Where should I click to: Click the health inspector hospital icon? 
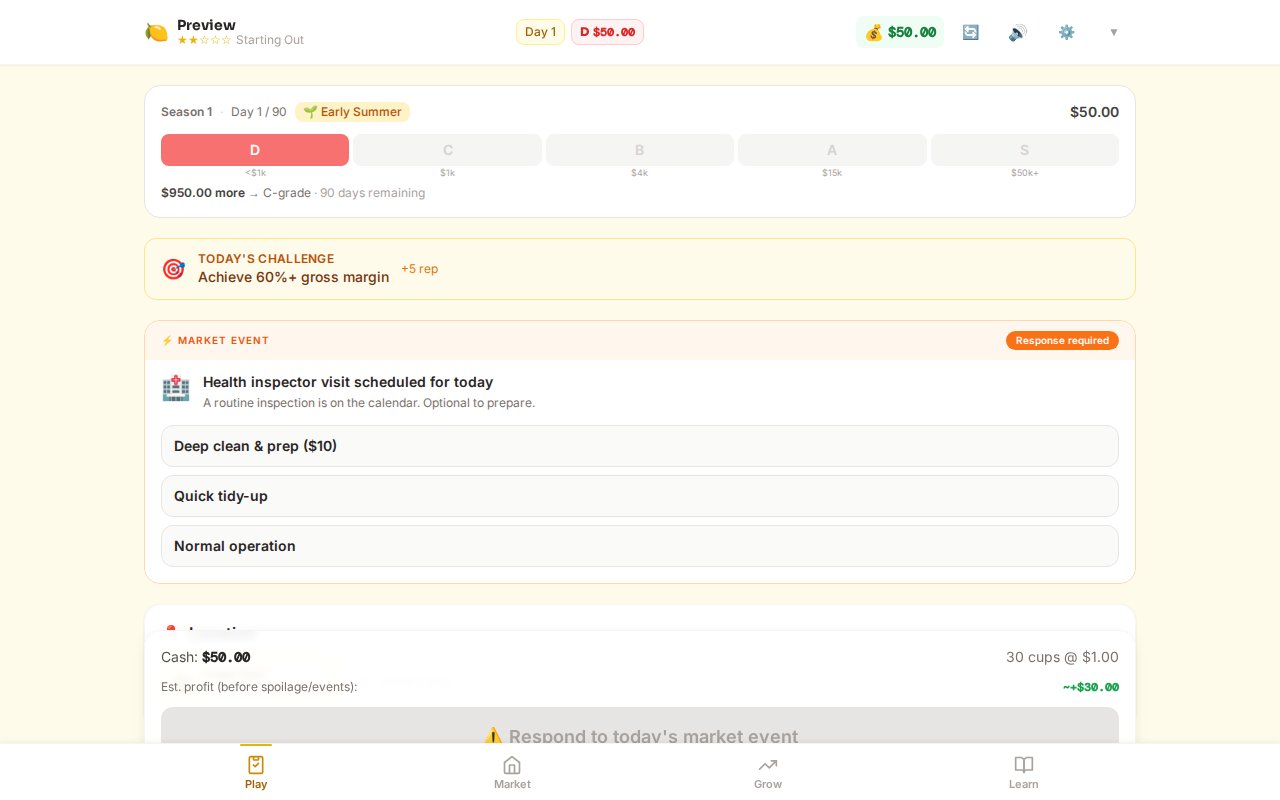coord(176,389)
